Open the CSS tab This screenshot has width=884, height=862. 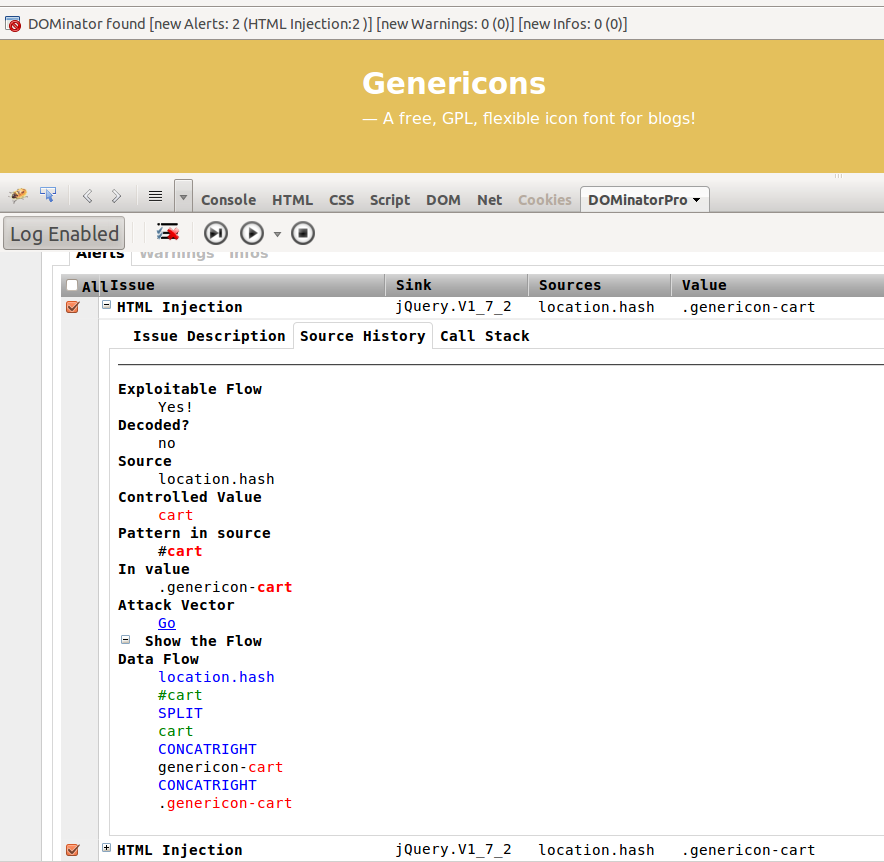342,200
